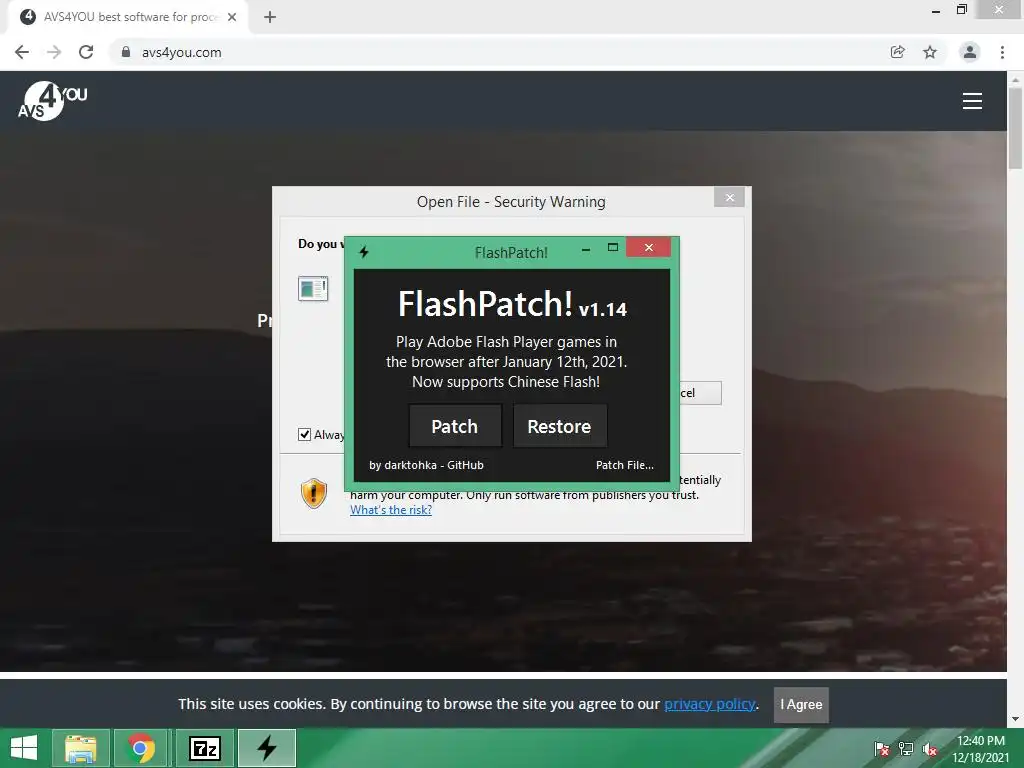Viewport: 1024px width, 768px height.
Task: Close the Open File - Security Warning dialog
Action: tap(729, 197)
